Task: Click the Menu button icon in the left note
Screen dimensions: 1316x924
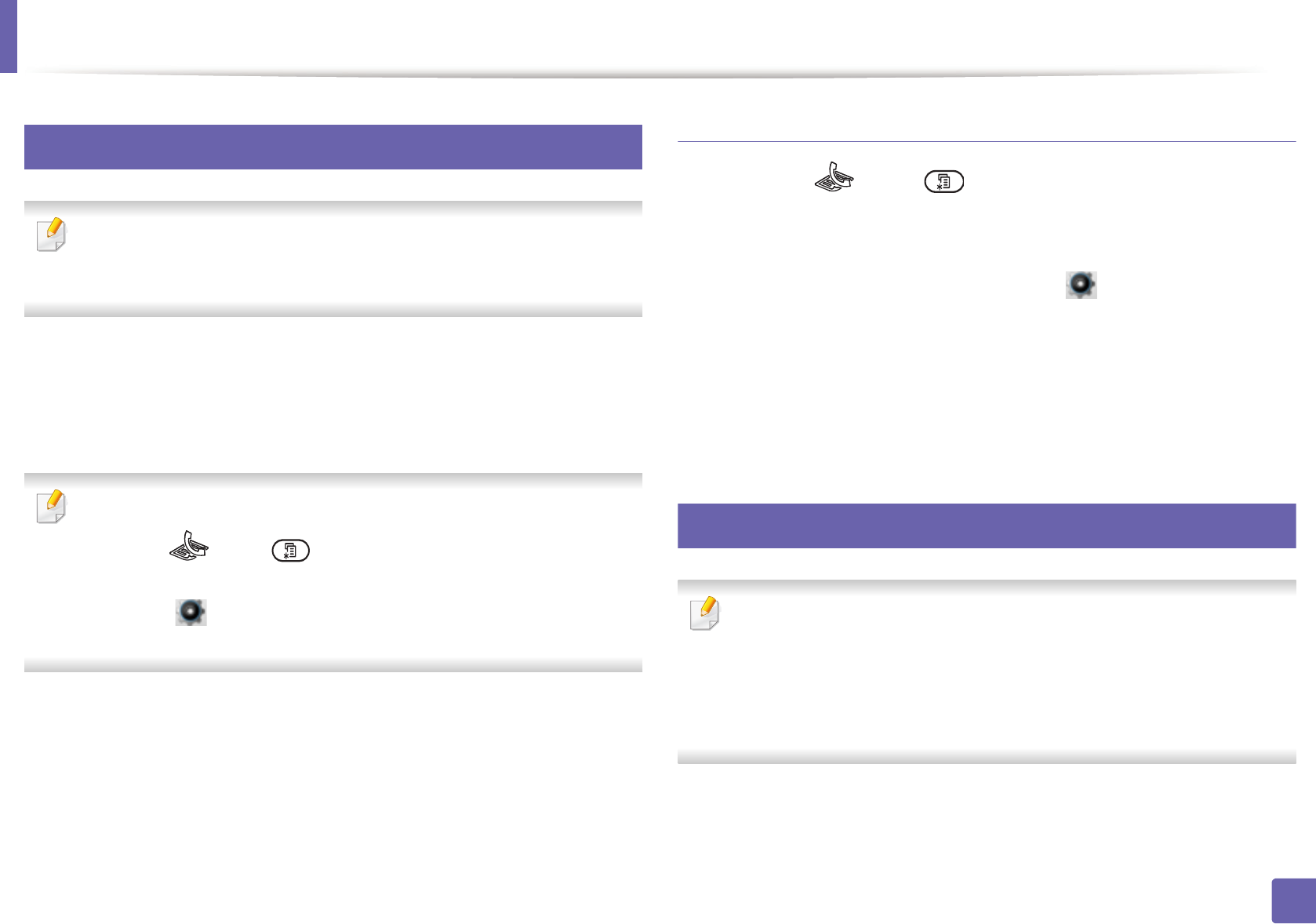Action: pyautogui.click(x=291, y=551)
